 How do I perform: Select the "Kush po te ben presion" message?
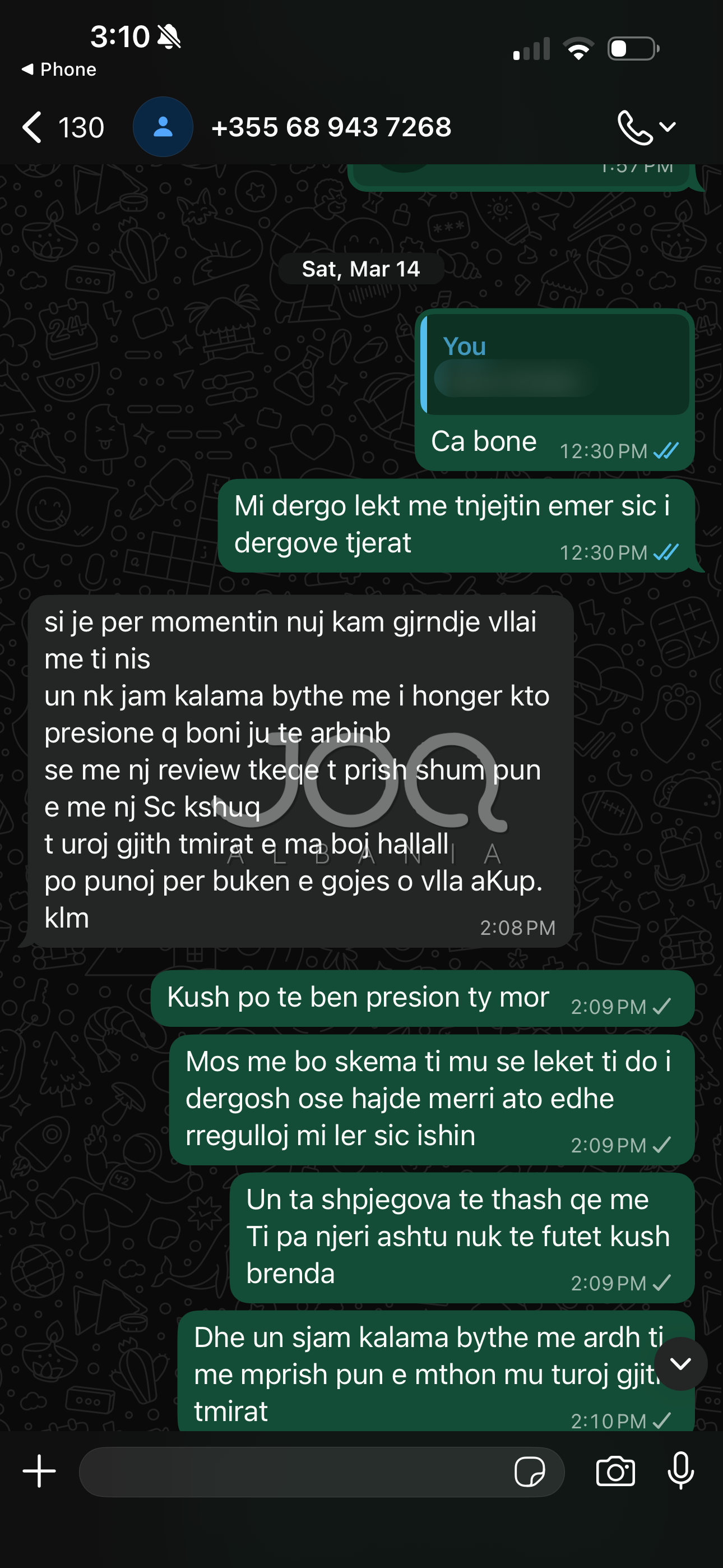pos(423,998)
